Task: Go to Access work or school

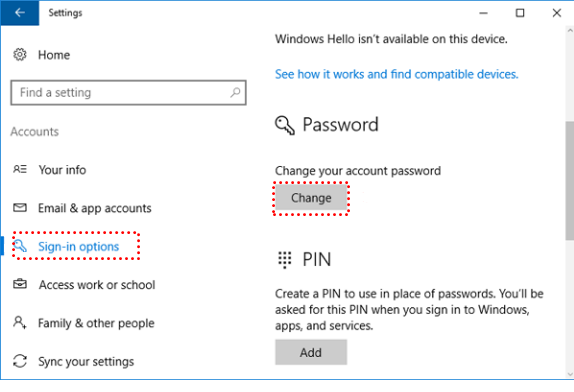Action: click(x=97, y=285)
